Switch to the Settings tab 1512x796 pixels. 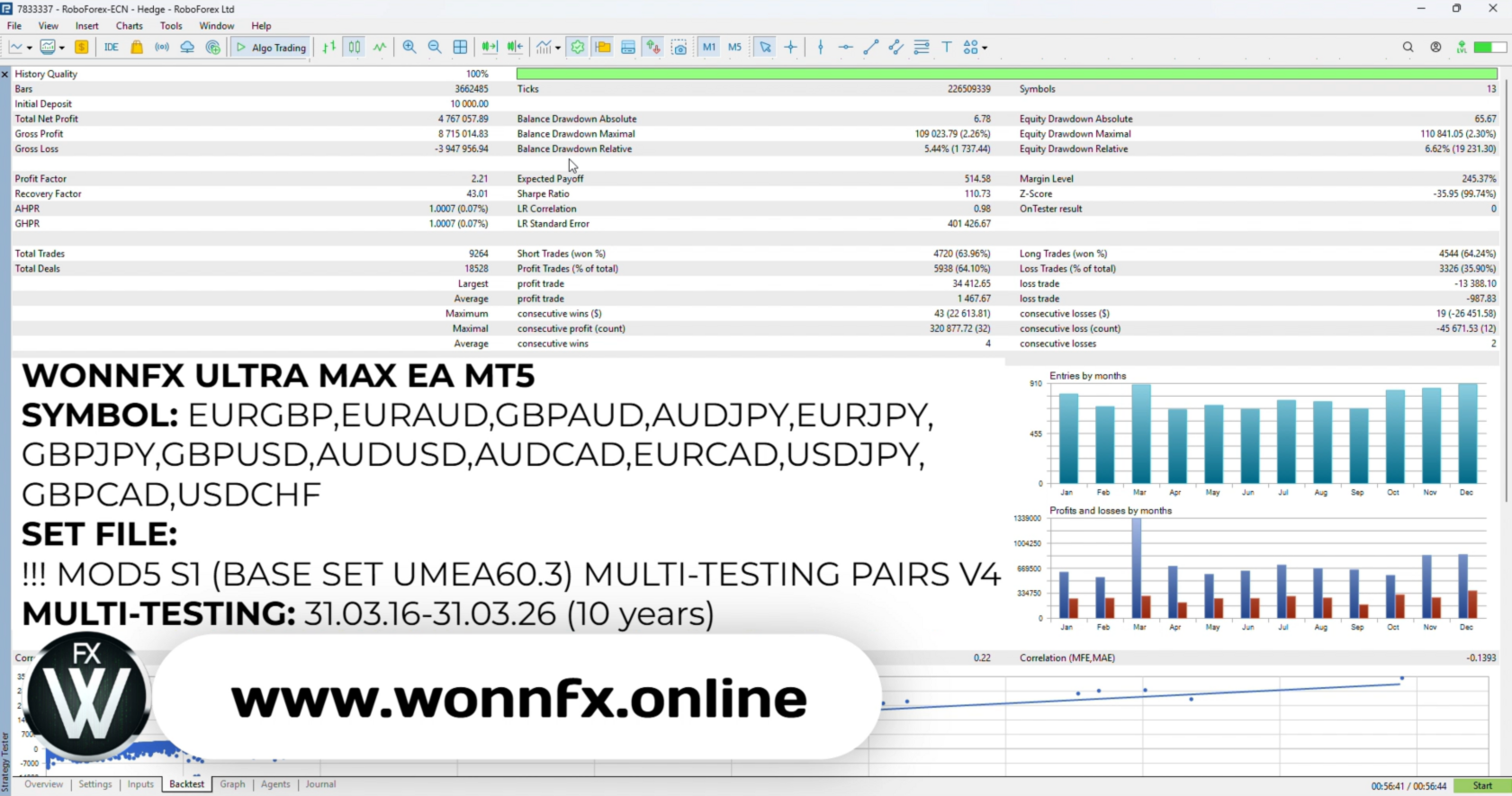click(95, 784)
